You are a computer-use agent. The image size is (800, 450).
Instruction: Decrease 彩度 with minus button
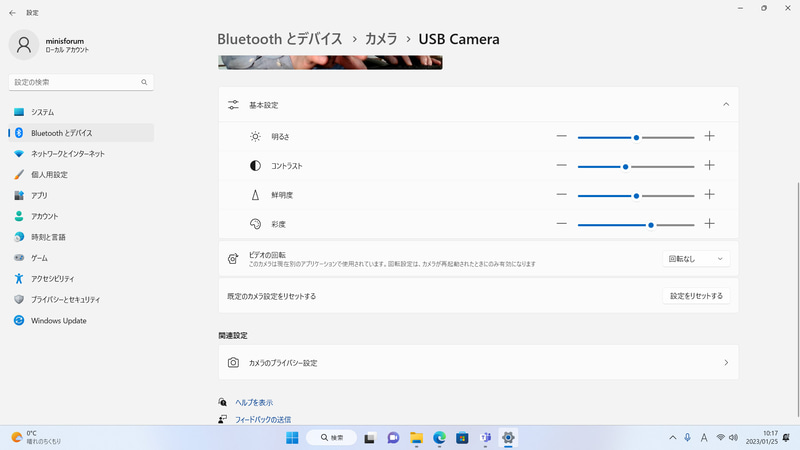561,223
